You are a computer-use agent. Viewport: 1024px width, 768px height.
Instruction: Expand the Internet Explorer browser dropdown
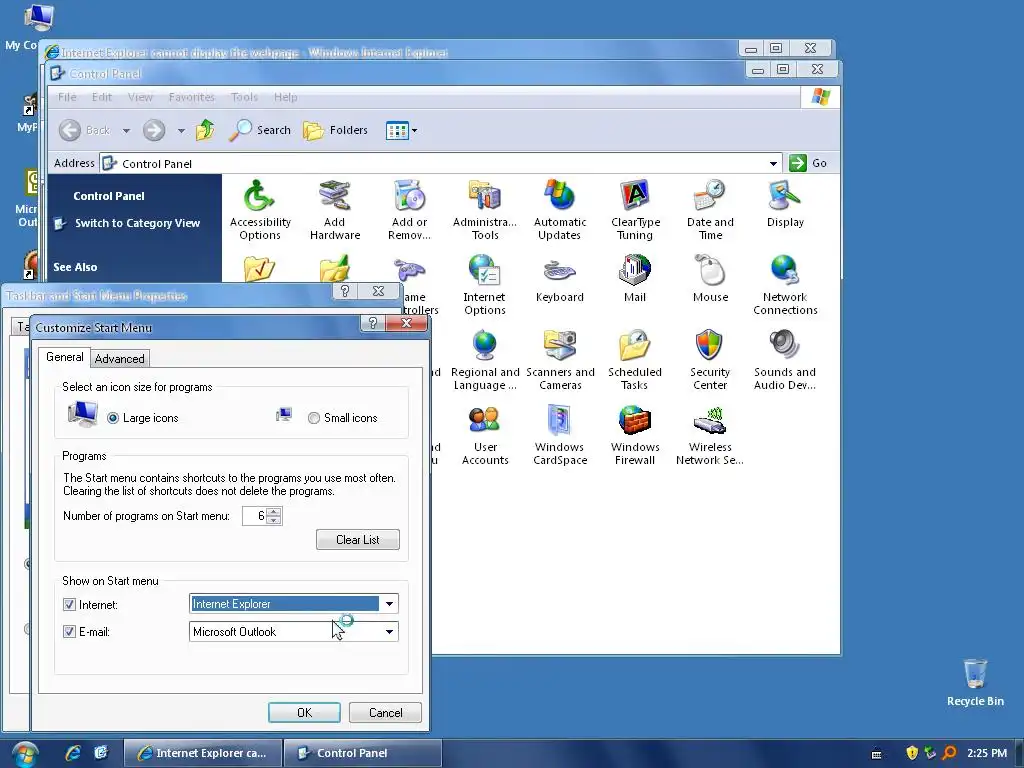(389, 604)
